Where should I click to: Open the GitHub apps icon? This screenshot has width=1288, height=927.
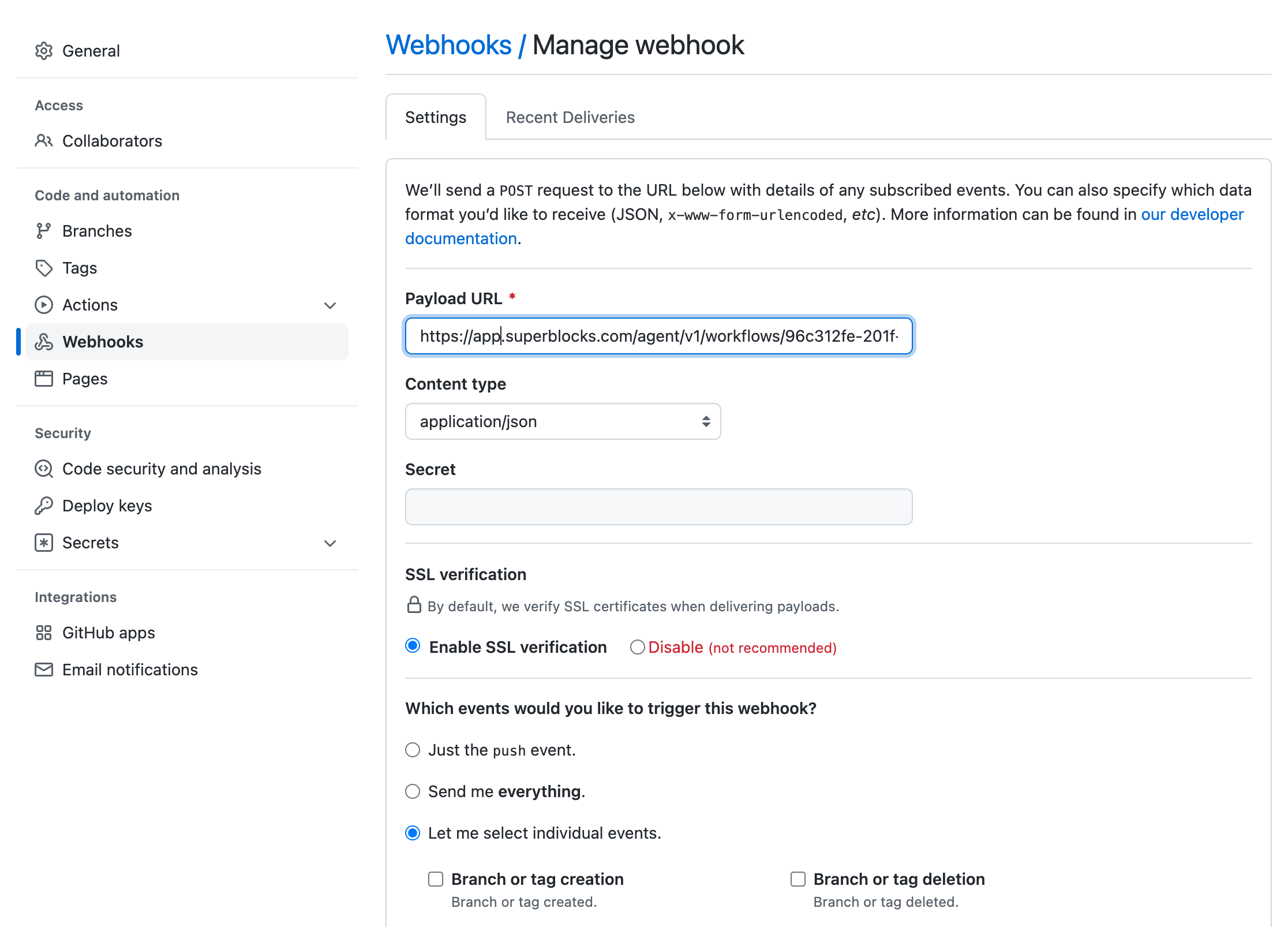pyautogui.click(x=44, y=633)
